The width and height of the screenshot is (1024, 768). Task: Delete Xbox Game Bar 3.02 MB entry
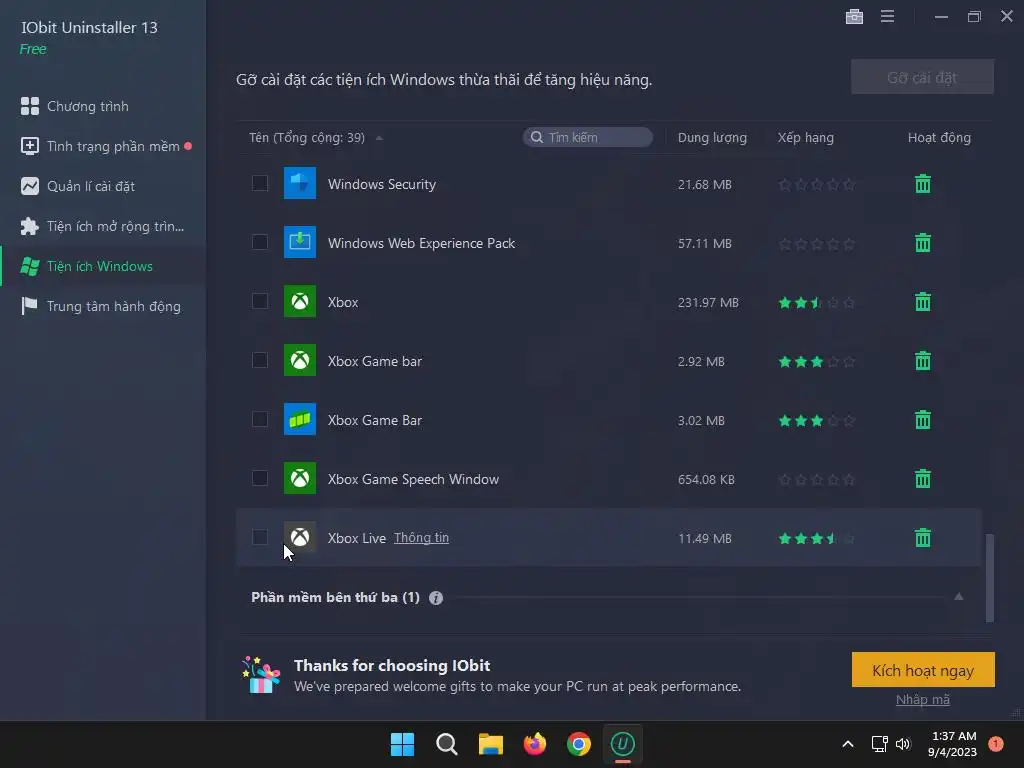point(923,420)
